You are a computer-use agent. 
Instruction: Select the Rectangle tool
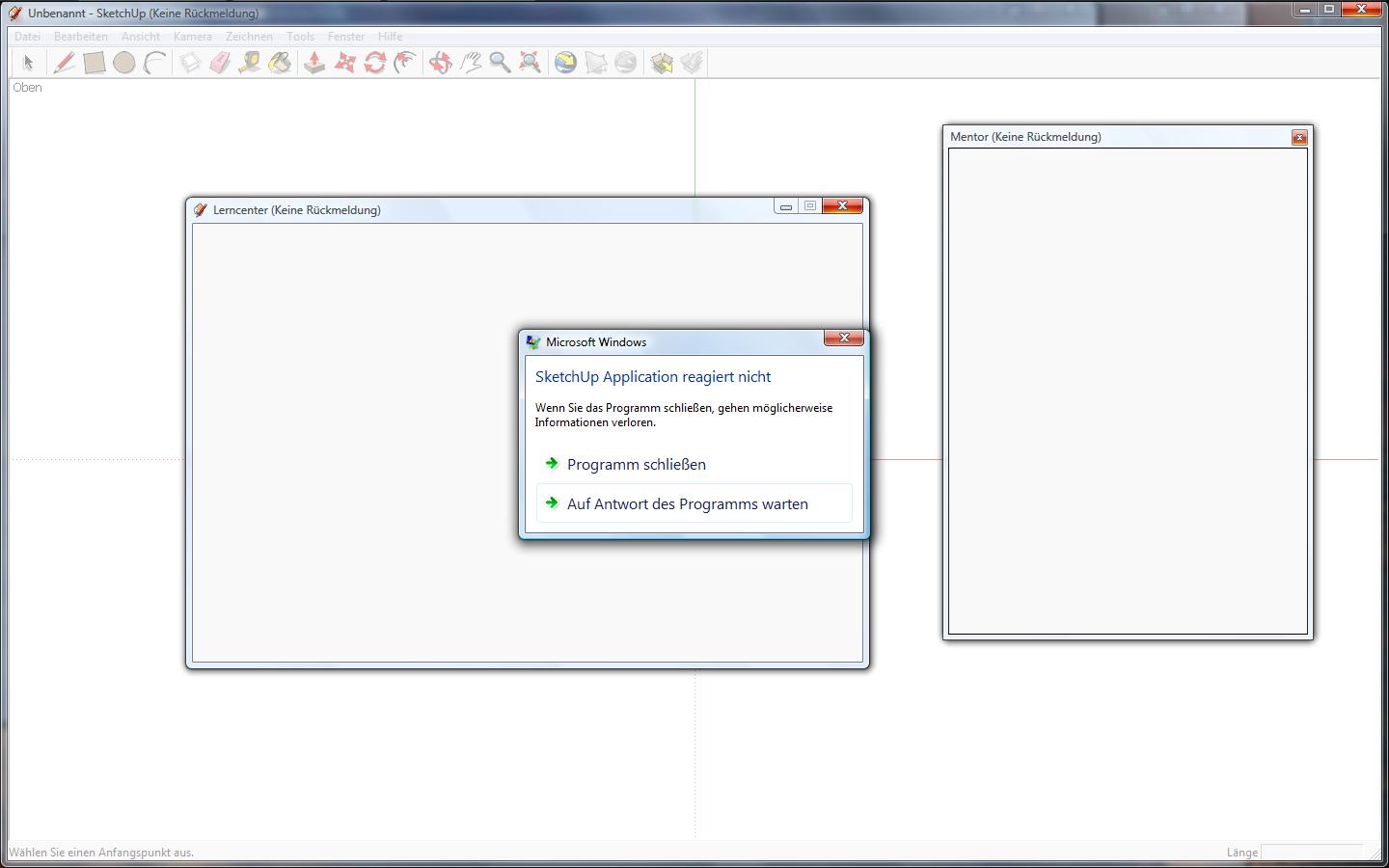(x=95, y=63)
